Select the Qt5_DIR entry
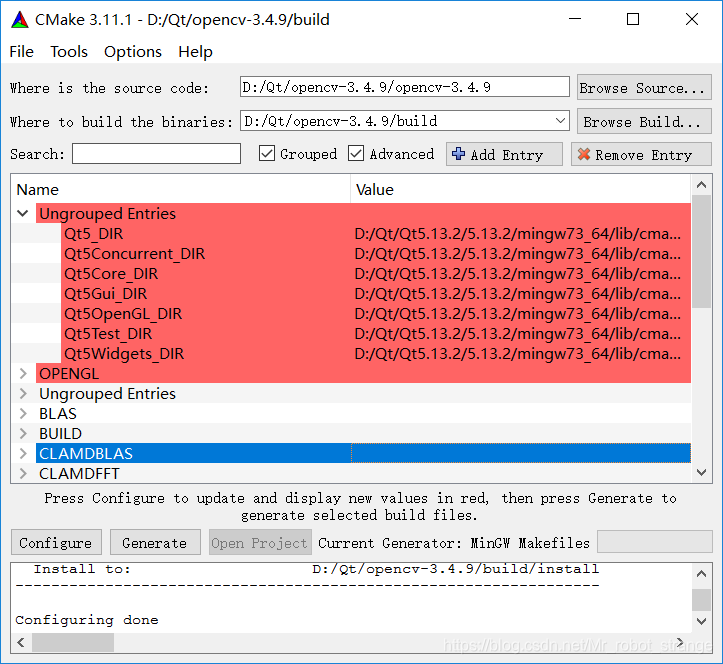The image size is (723, 664). pos(94,234)
